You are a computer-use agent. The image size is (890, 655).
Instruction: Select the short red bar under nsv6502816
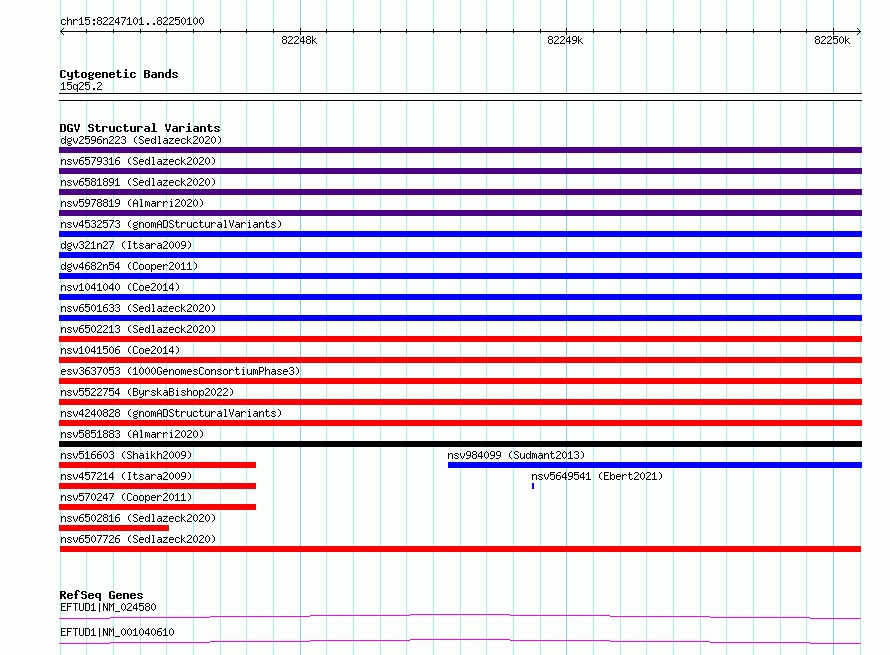[114, 528]
